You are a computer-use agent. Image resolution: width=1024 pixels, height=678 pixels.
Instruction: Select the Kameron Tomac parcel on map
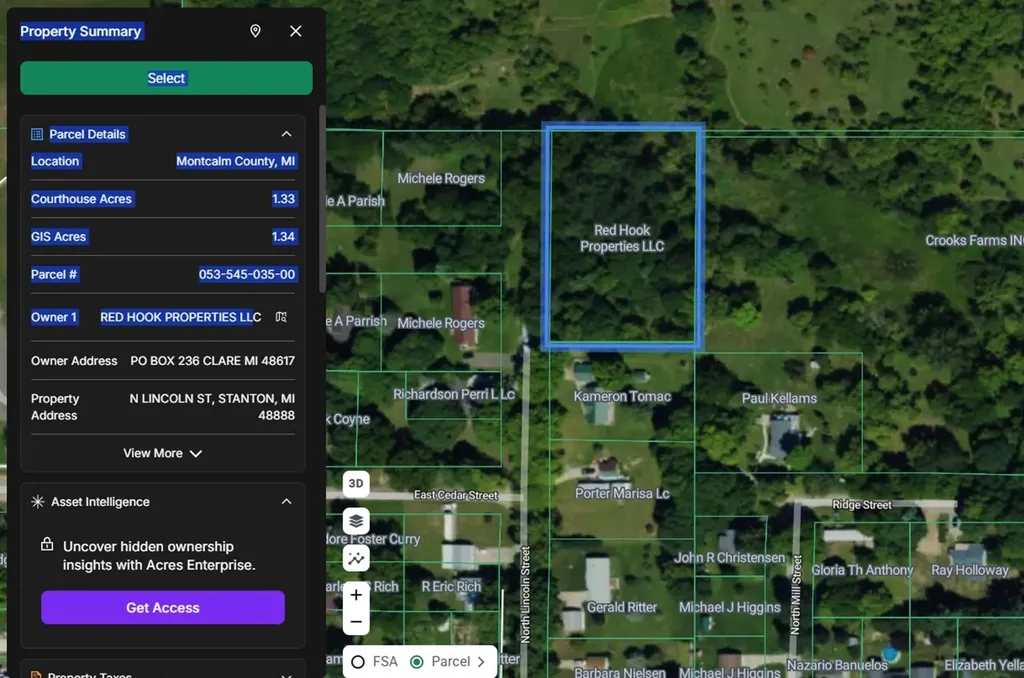click(x=622, y=396)
